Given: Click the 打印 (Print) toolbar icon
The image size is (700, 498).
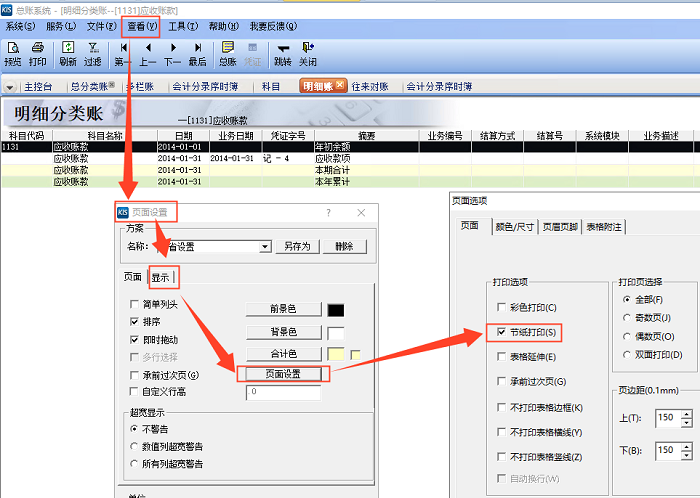Looking at the screenshot, I should point(38,53).
